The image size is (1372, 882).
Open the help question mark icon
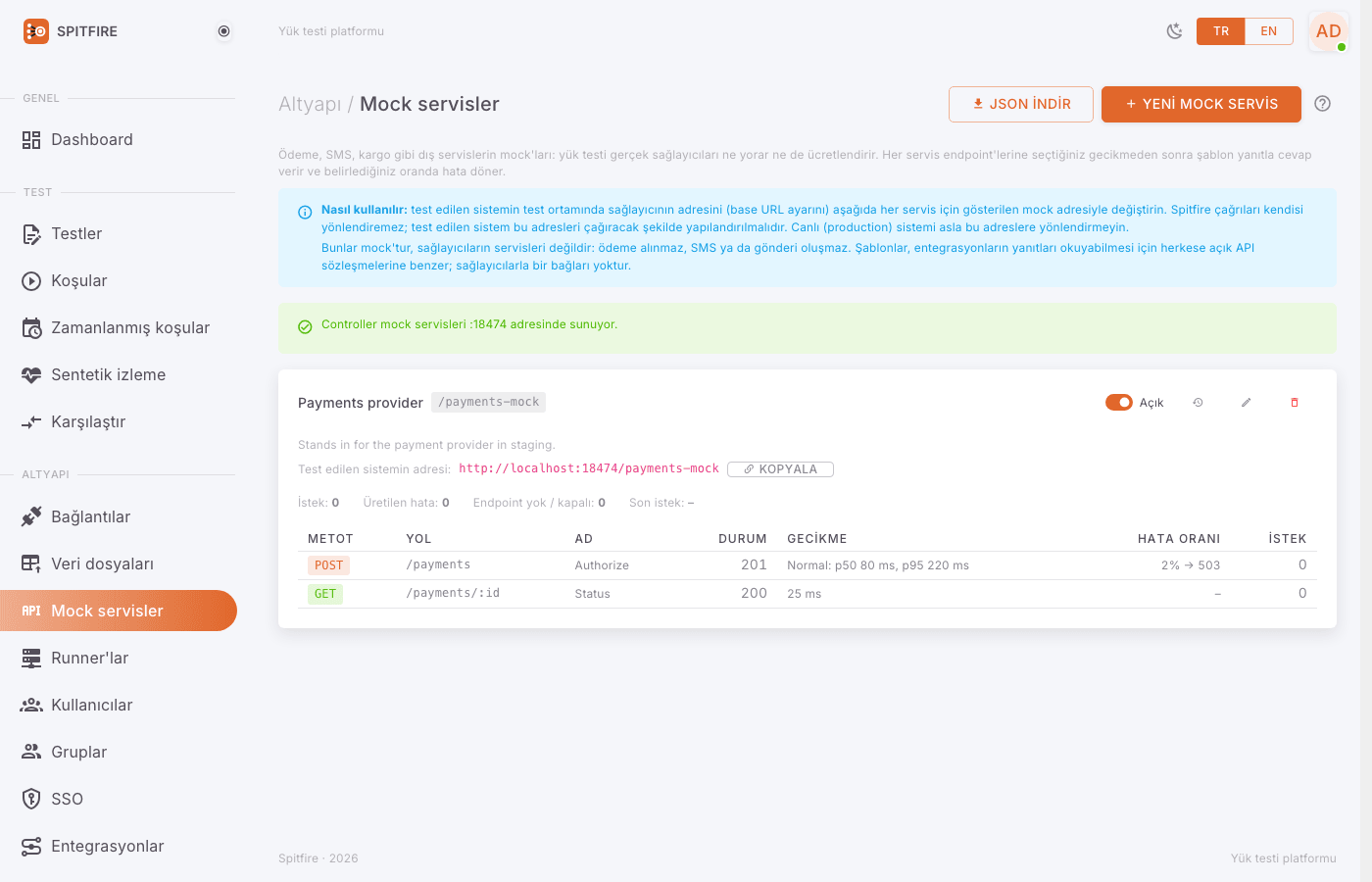[x=1323, y=104]
